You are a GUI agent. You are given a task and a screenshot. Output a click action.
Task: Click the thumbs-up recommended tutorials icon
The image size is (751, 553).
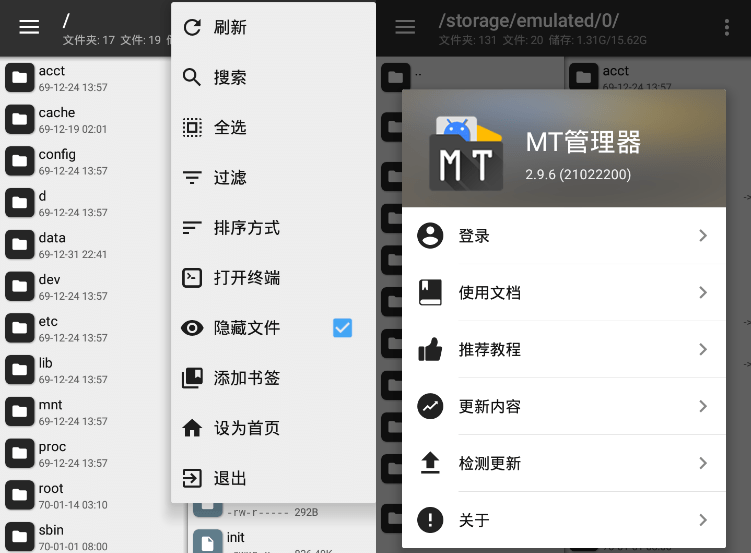[430, 350]
